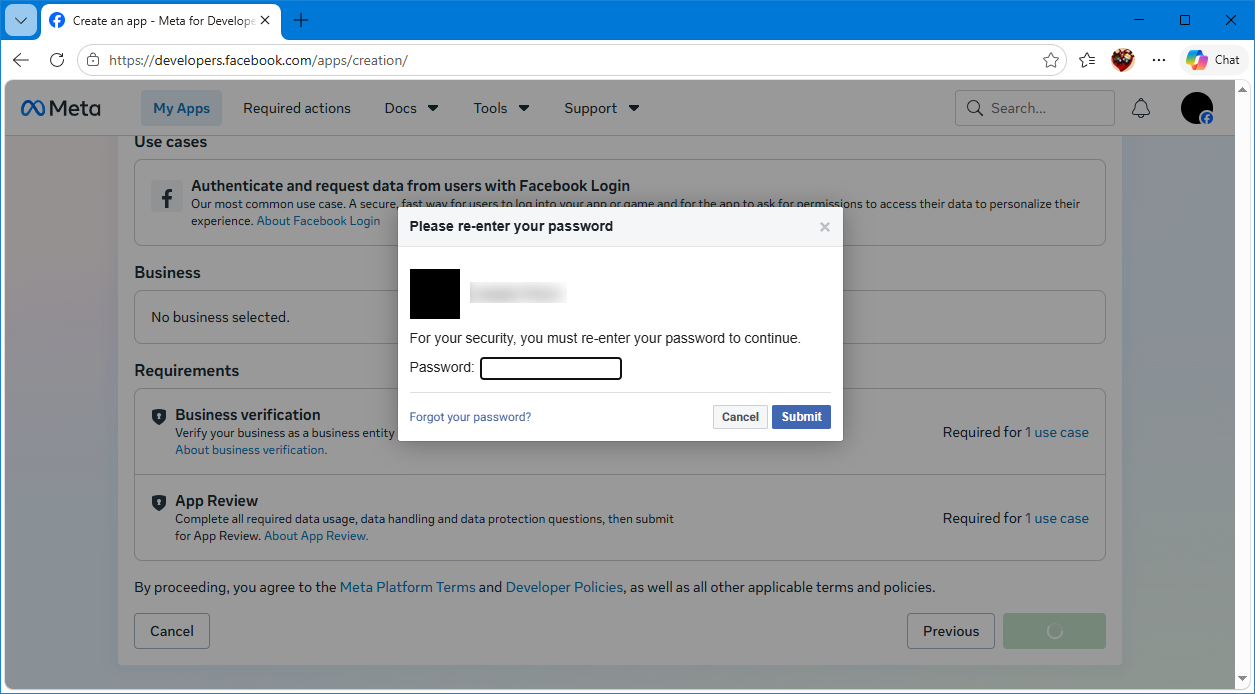Screen dimensions: 1255x694
Task: Reload the page
Action: click(x=57, y=60)
